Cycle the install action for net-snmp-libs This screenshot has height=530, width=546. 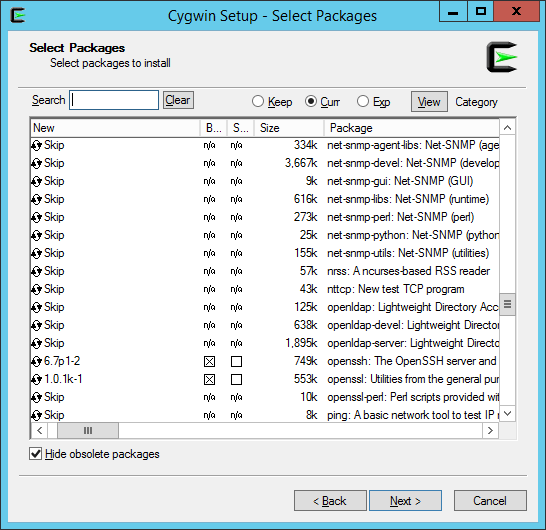37,199
